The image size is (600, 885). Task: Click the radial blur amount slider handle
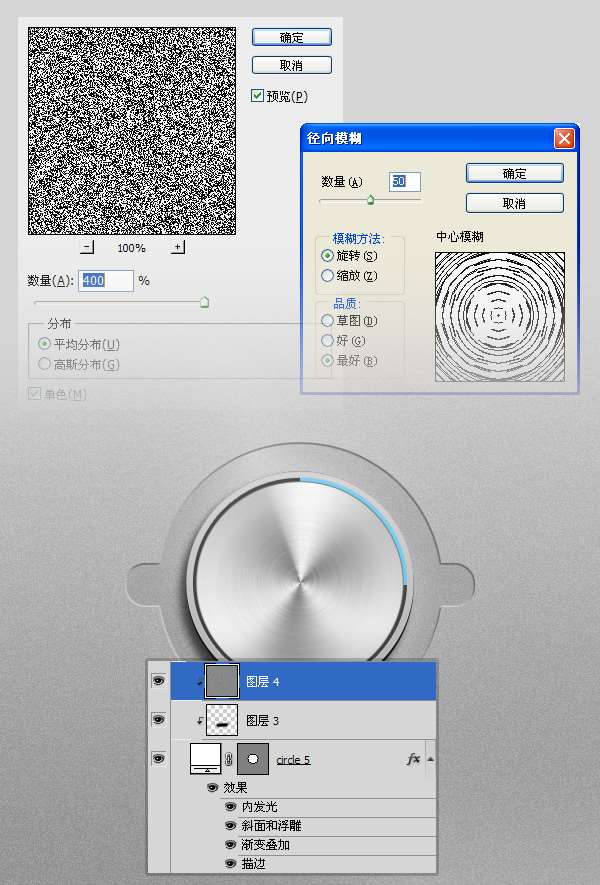[x=370, y=199]
